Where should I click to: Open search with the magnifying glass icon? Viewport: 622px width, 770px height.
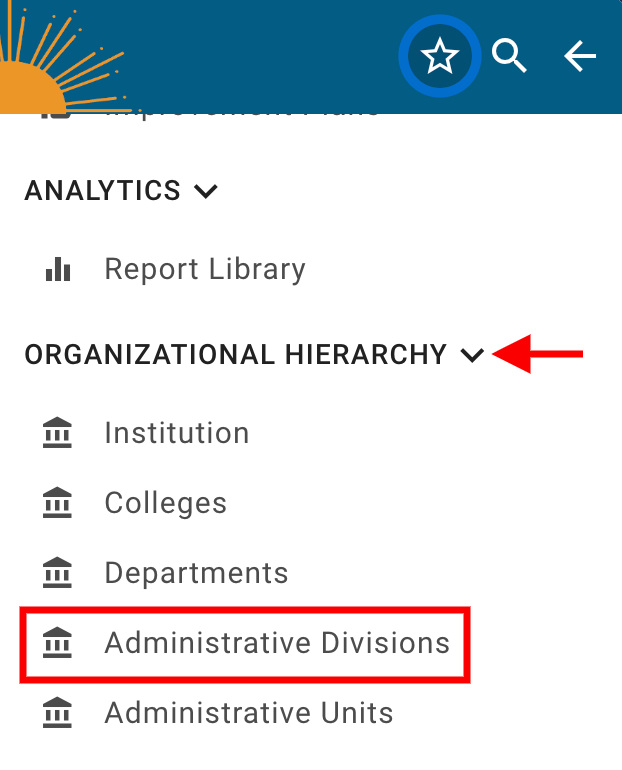[x=510, y=58]
